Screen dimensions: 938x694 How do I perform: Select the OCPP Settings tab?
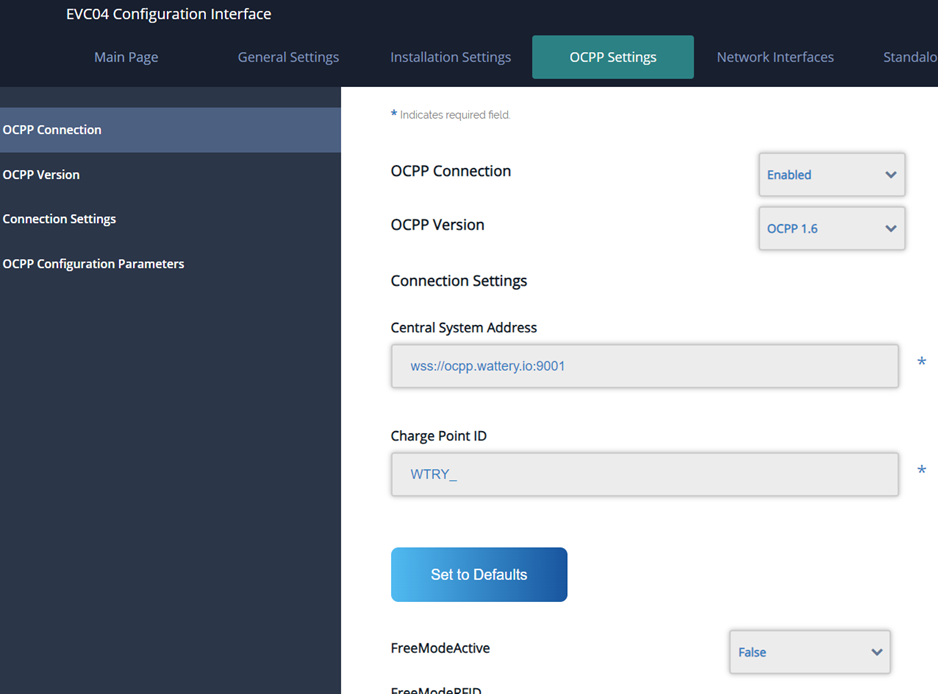(612, 57)
